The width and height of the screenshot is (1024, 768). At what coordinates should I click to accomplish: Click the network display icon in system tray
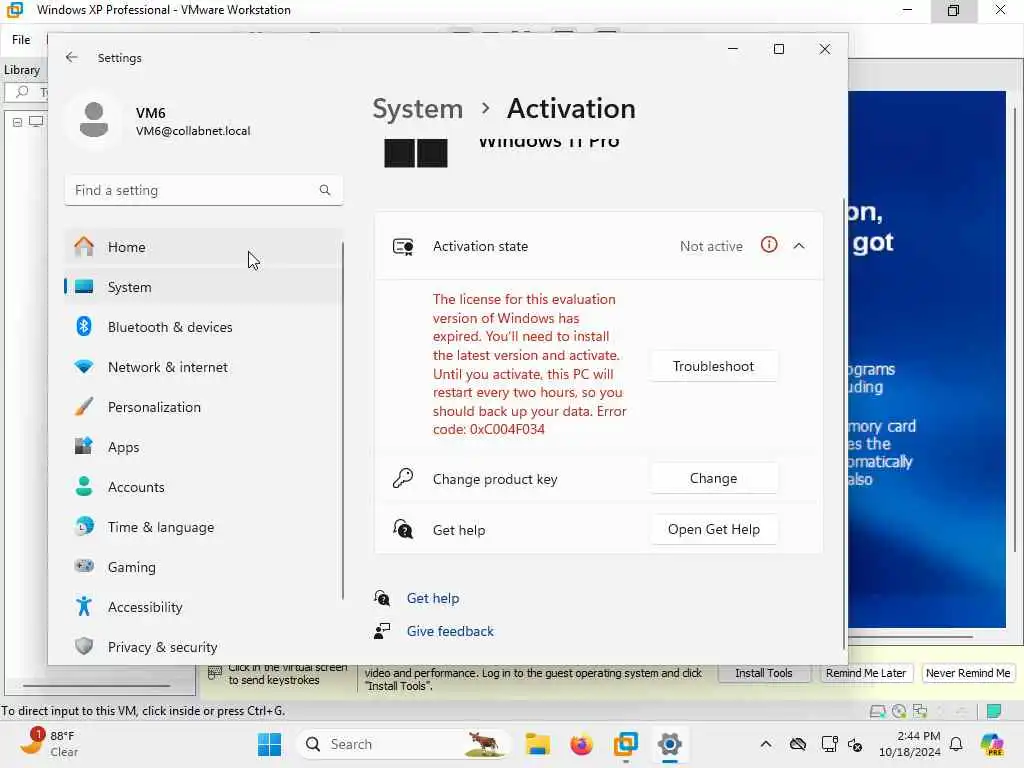[x=829, y=744]
